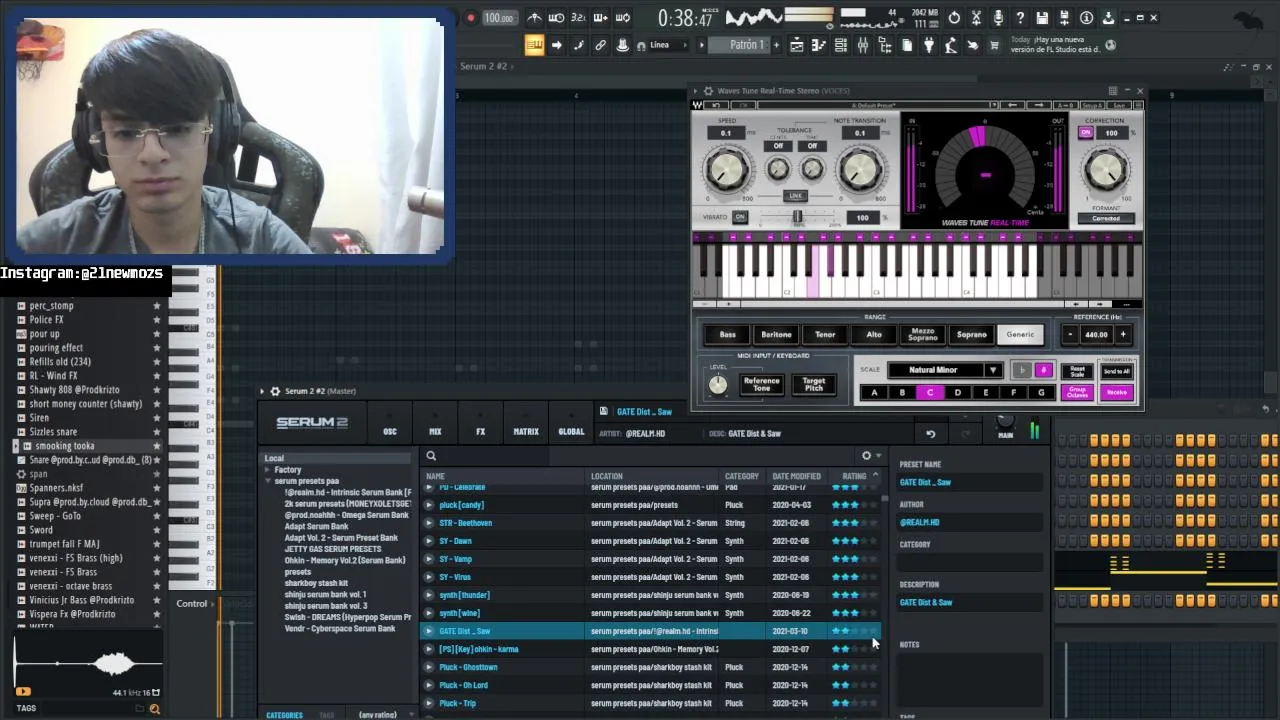Click the Waves Tune undo button

pyautogui.click(x=715, y=105)
